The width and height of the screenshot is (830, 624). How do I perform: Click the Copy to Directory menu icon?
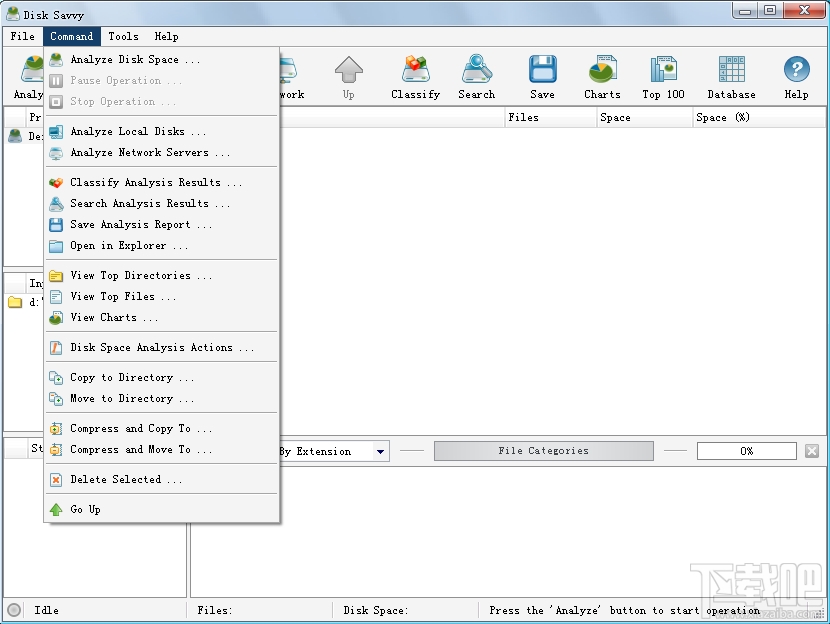click(x=56, y=378)
